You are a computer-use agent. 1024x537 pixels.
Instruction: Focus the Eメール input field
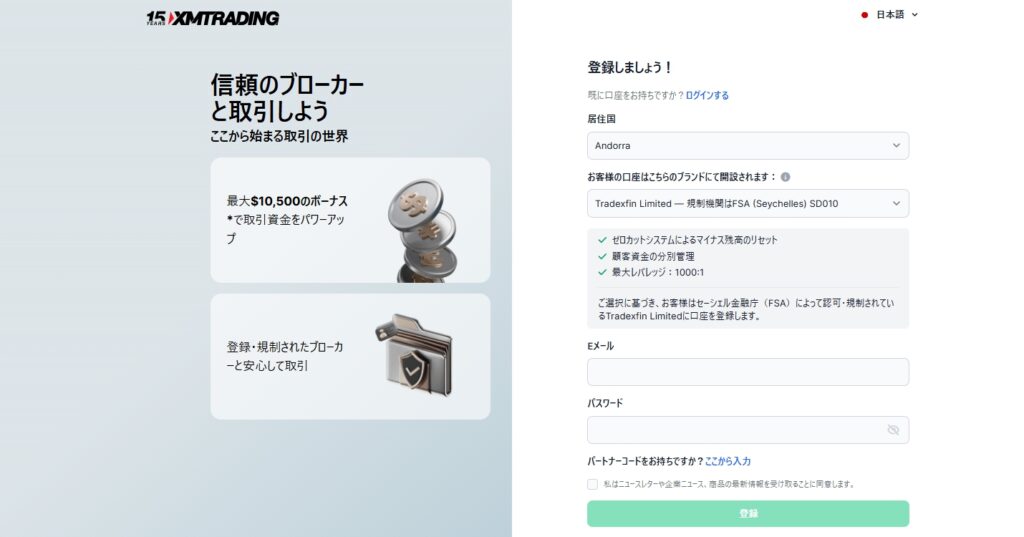tap(748, 372)
